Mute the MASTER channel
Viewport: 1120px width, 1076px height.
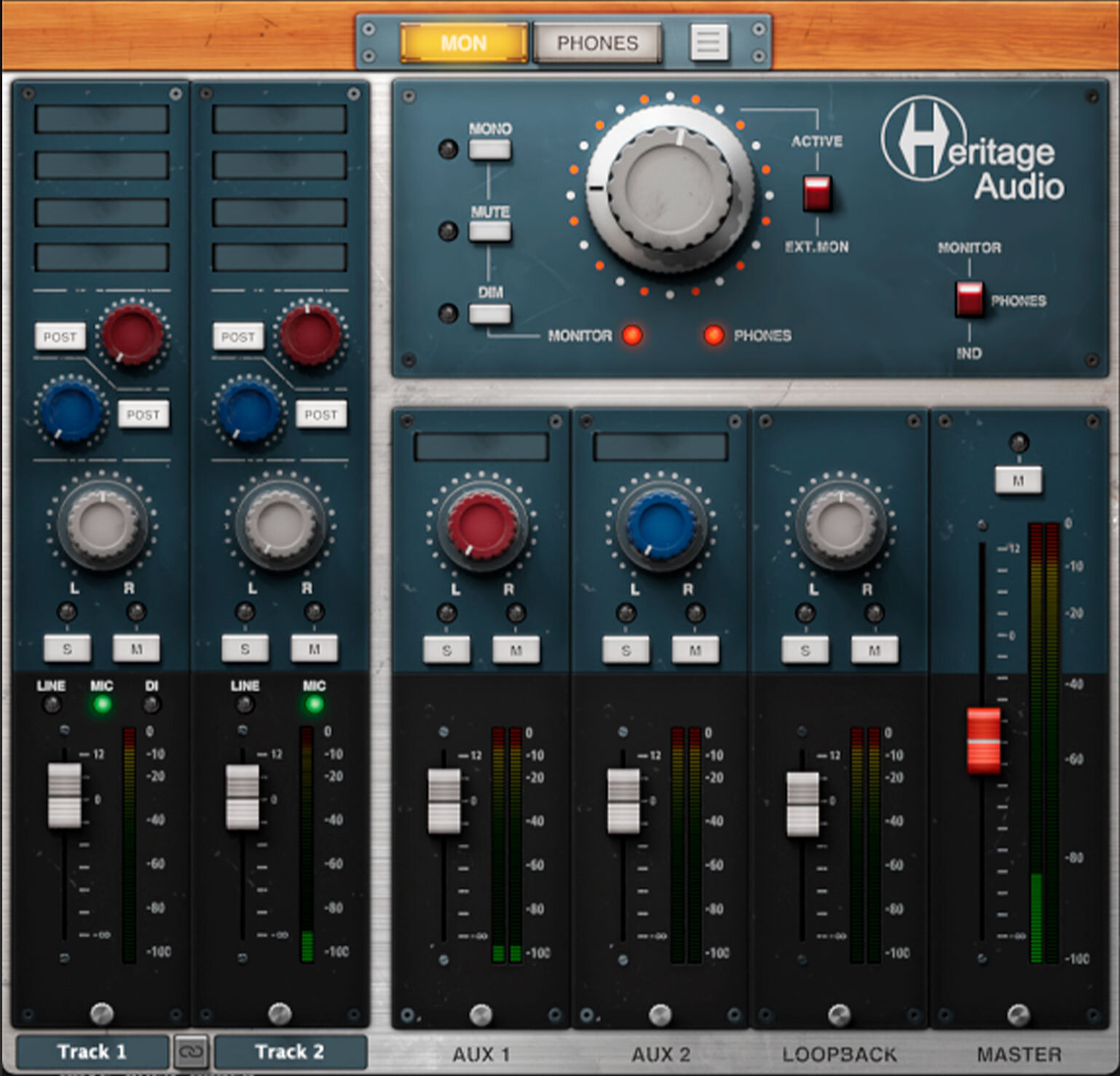coord(1020,480)
